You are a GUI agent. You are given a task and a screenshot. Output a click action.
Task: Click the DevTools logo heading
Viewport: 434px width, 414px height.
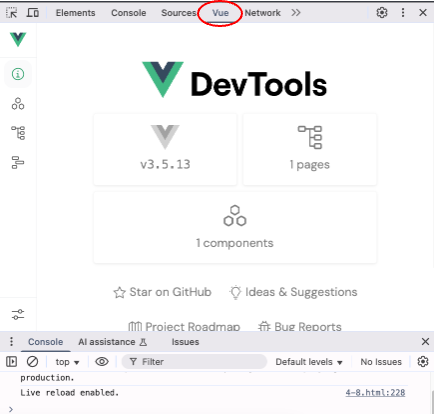pyautogui.click(x=235, y=80)
